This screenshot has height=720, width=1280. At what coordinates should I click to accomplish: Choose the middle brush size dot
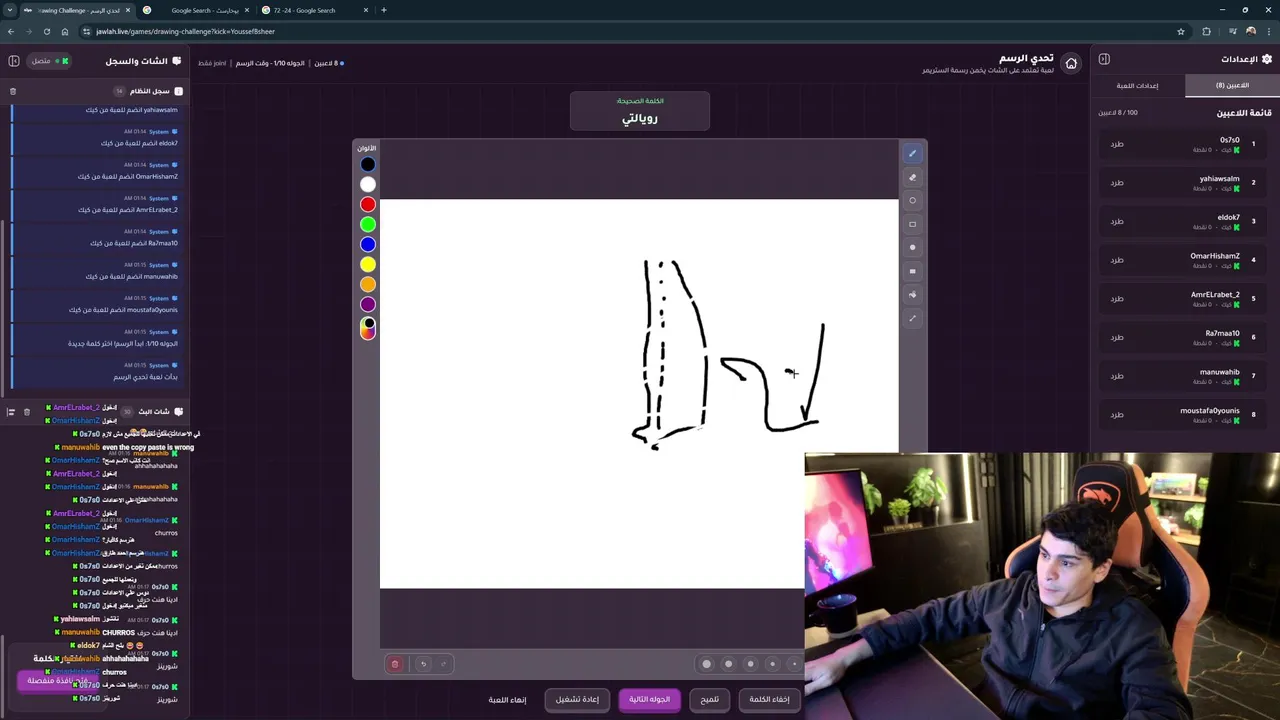click(x=750, y=664)
